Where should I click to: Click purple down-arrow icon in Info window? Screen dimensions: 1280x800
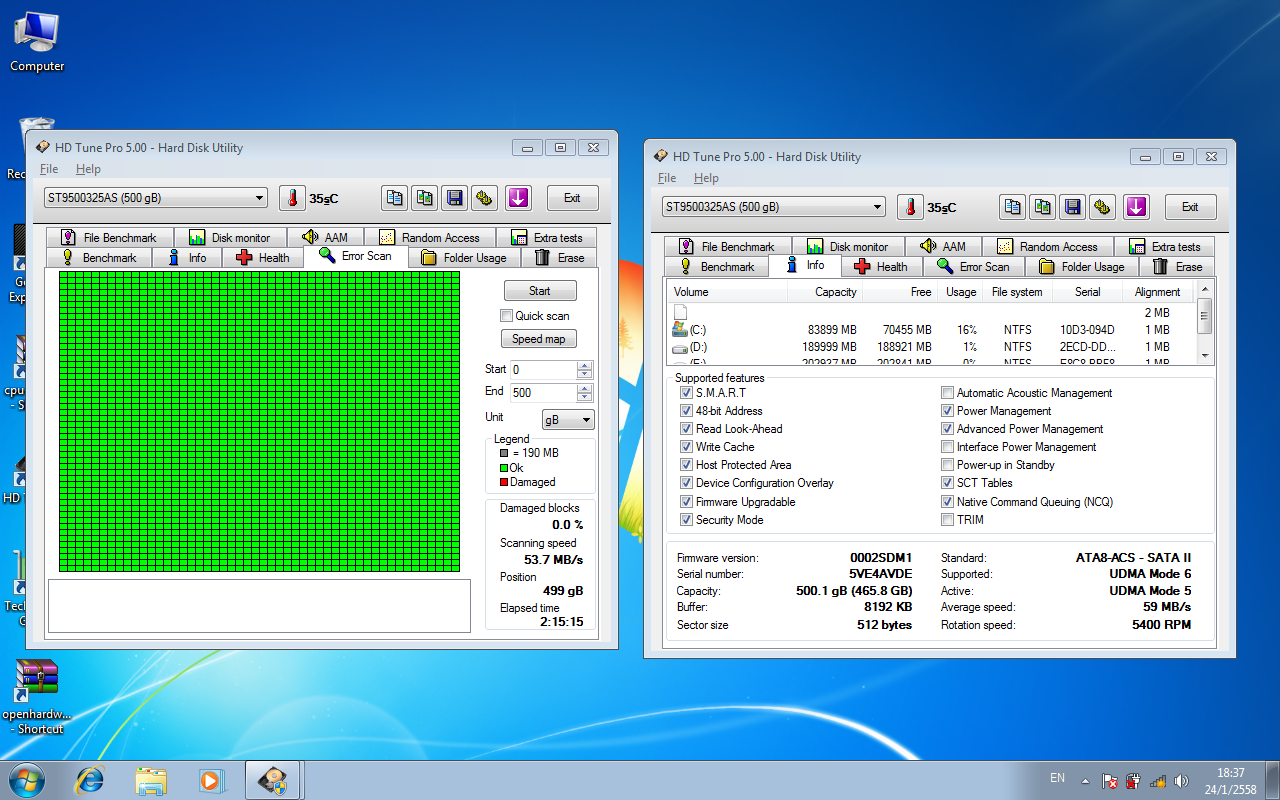tap(1136, 207)
